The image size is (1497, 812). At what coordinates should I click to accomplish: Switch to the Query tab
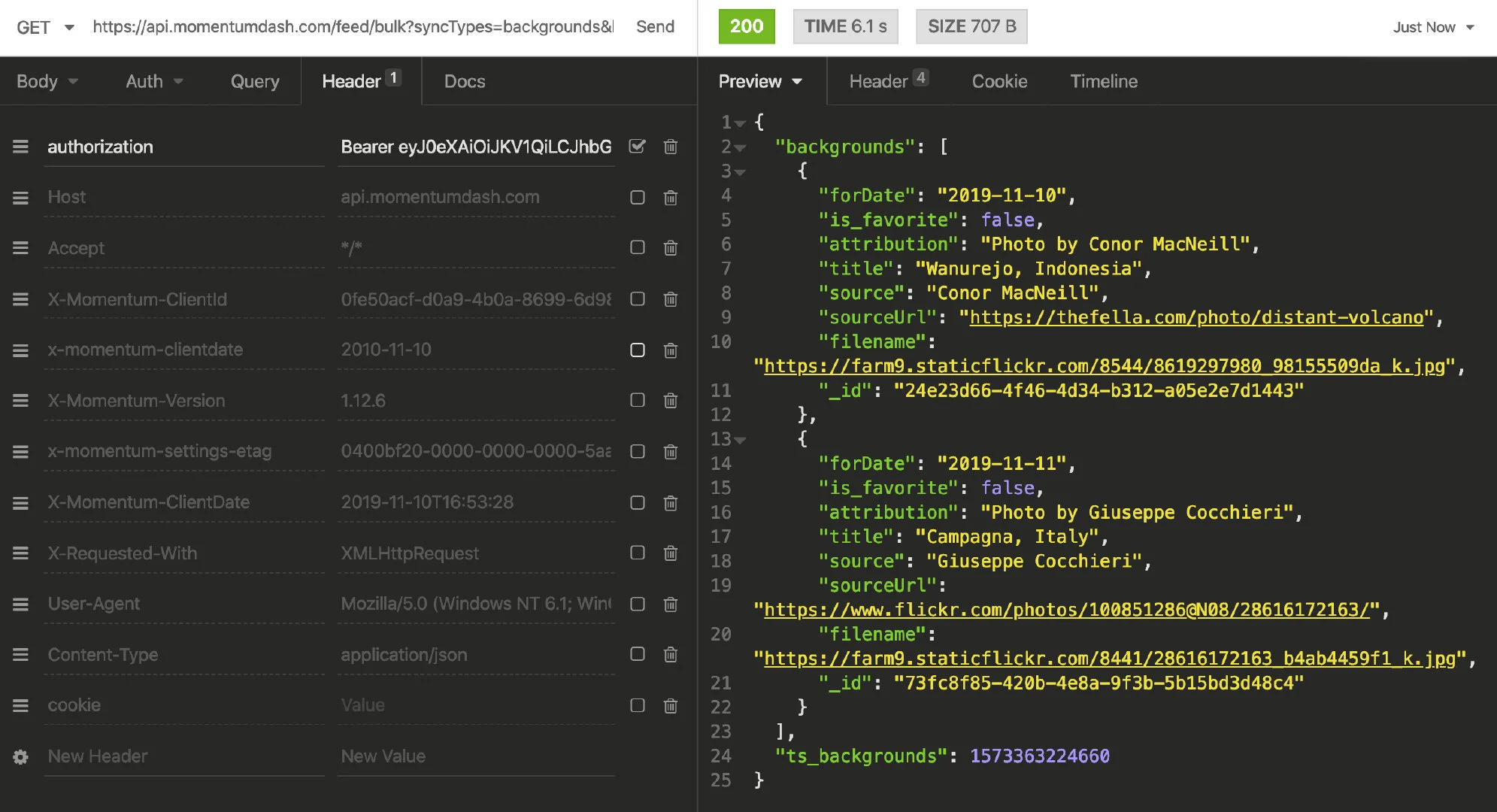[255, 81]
